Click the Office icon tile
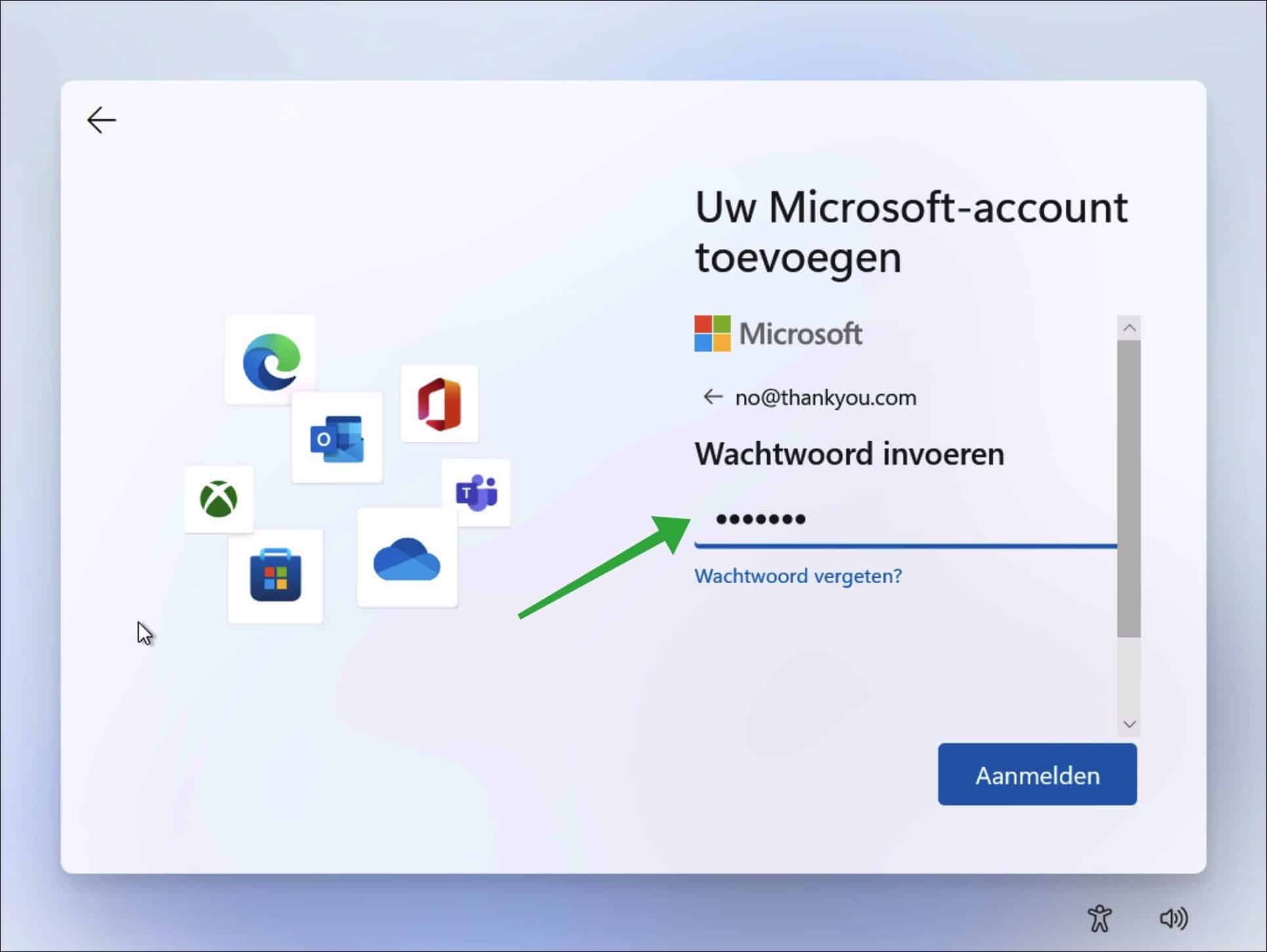This screenshot has height=952, width=1267. pyautogui.click(x=439, y=404)
